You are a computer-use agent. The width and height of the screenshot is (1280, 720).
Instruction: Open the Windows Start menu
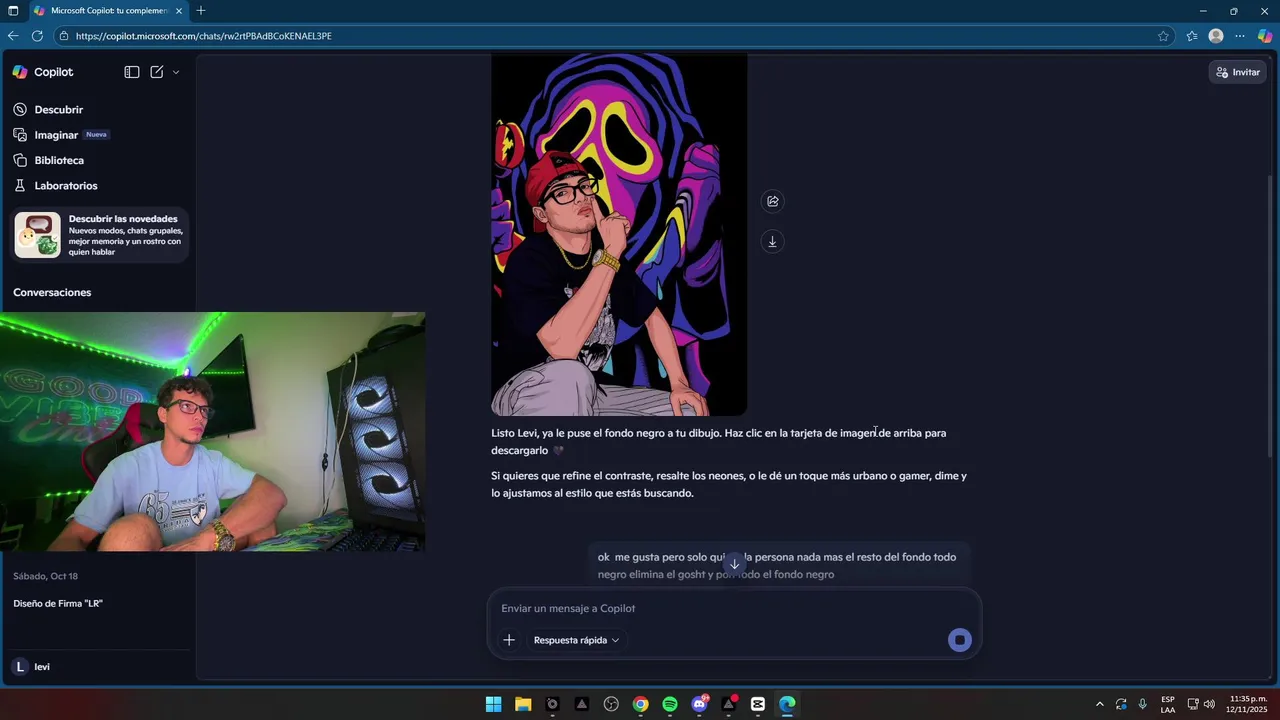(x=494, y=704)
